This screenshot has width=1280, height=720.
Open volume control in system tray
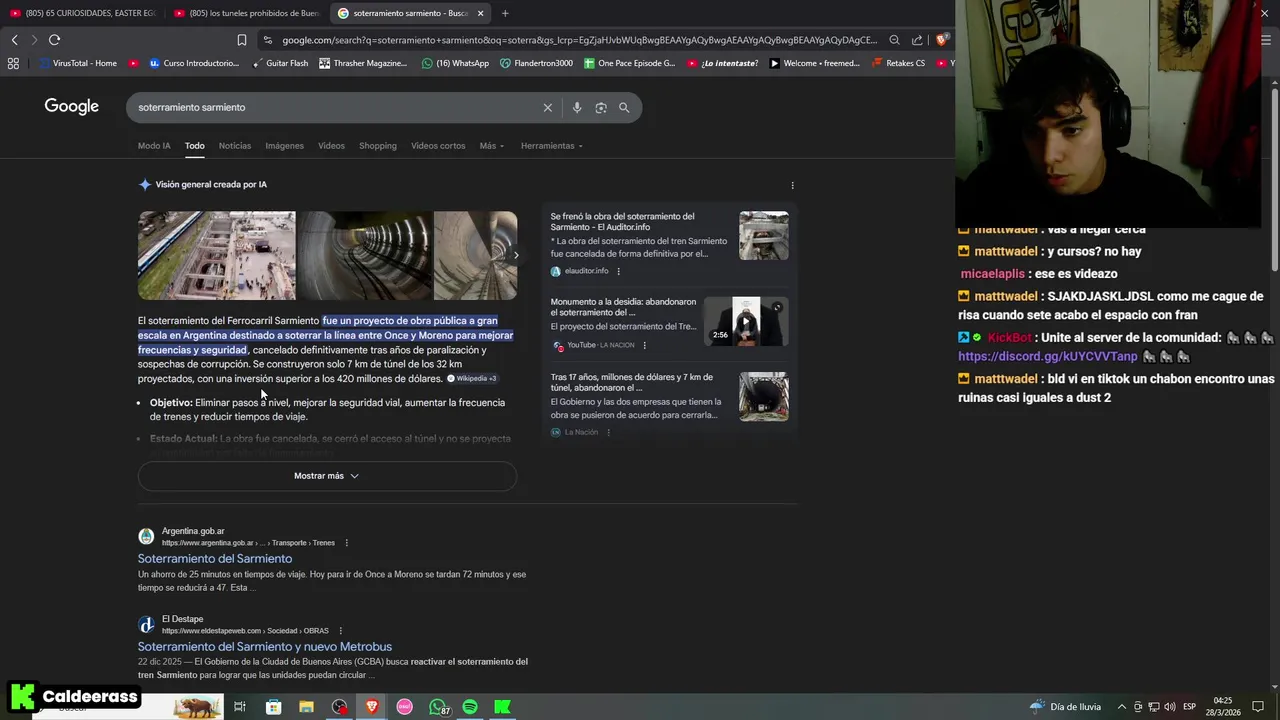click(x=1169, y=707)
